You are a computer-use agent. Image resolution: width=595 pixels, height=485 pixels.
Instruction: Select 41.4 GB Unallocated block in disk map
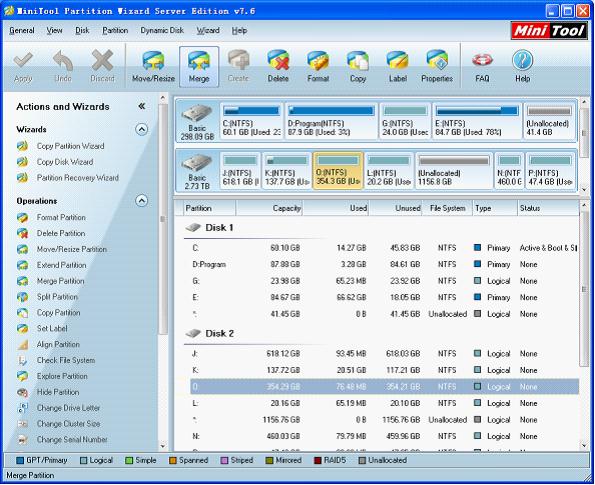coord(549,121)
